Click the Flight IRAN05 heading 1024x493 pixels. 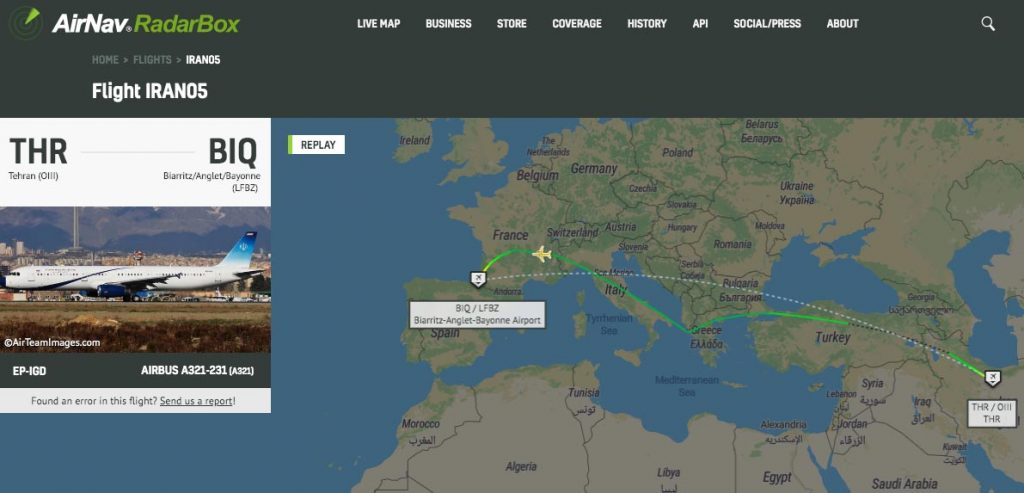coord(150,91)
